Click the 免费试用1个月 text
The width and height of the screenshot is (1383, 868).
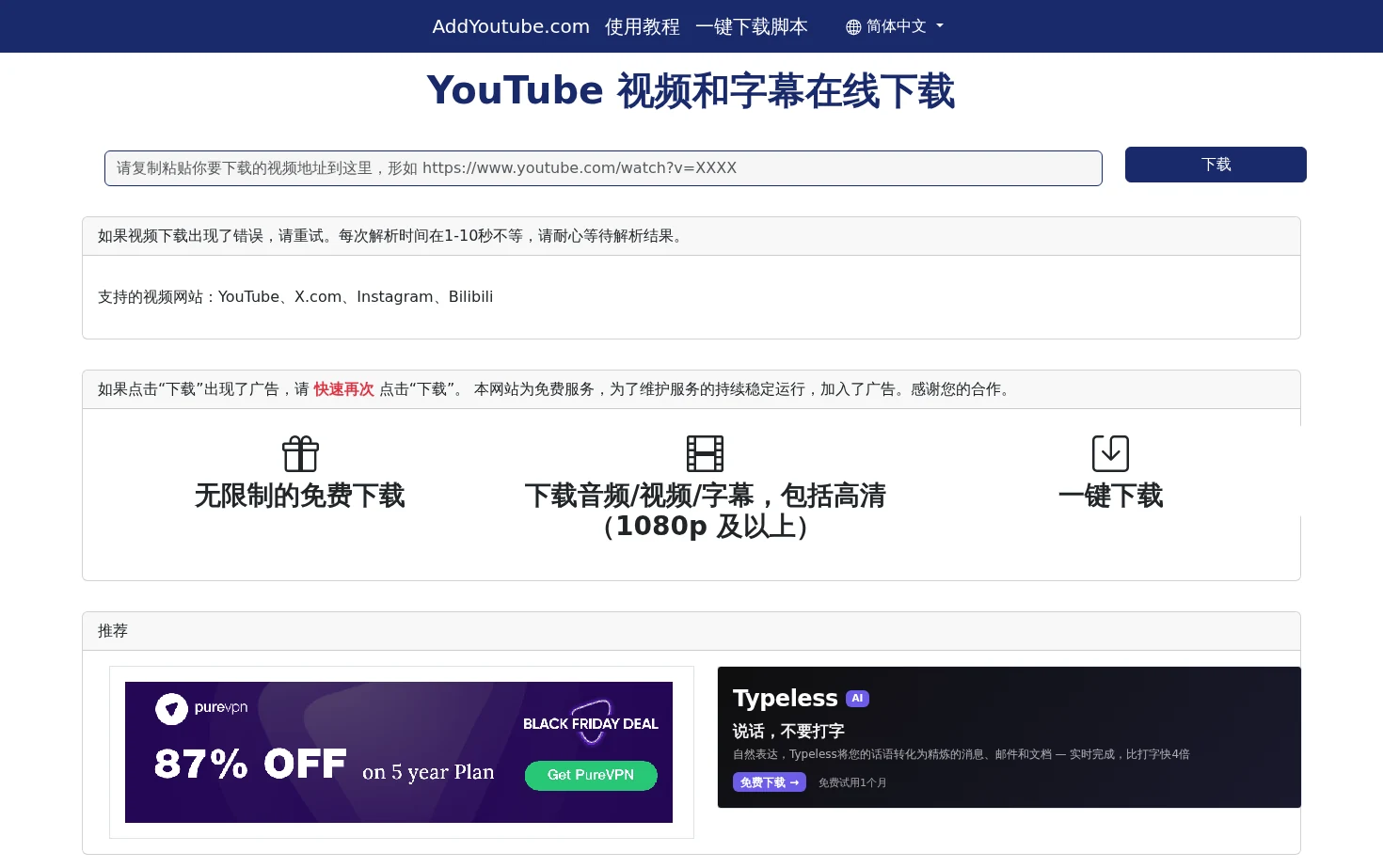click(x=852, y=782)
